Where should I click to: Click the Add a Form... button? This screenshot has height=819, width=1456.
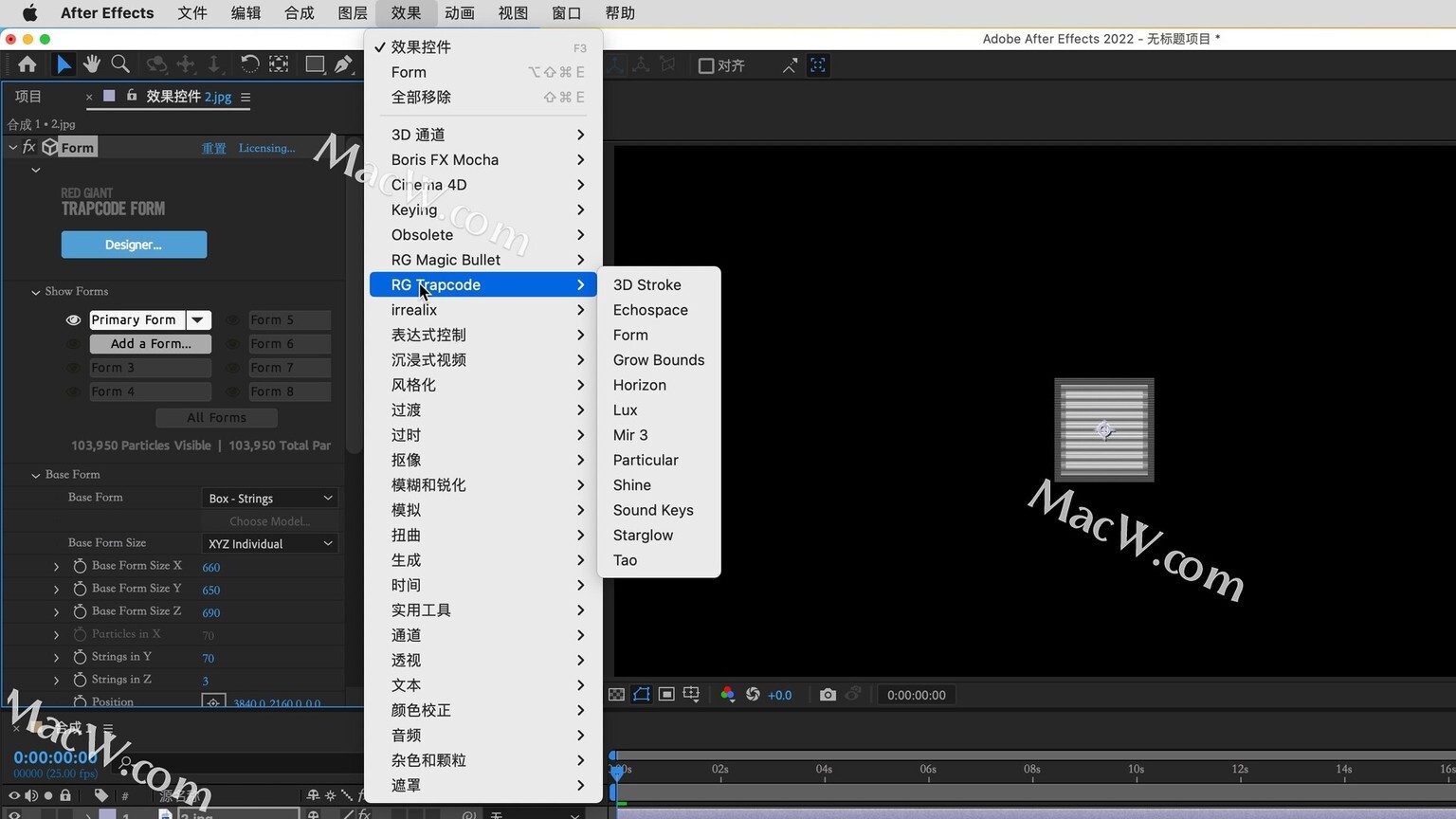click(x=151, y=344)
